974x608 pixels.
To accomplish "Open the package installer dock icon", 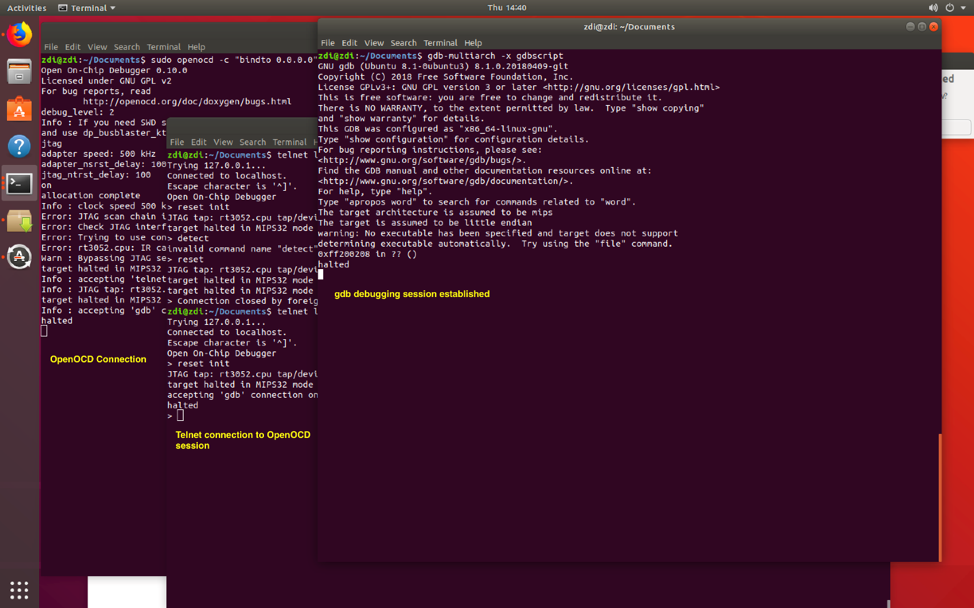I will pos(19,220).
